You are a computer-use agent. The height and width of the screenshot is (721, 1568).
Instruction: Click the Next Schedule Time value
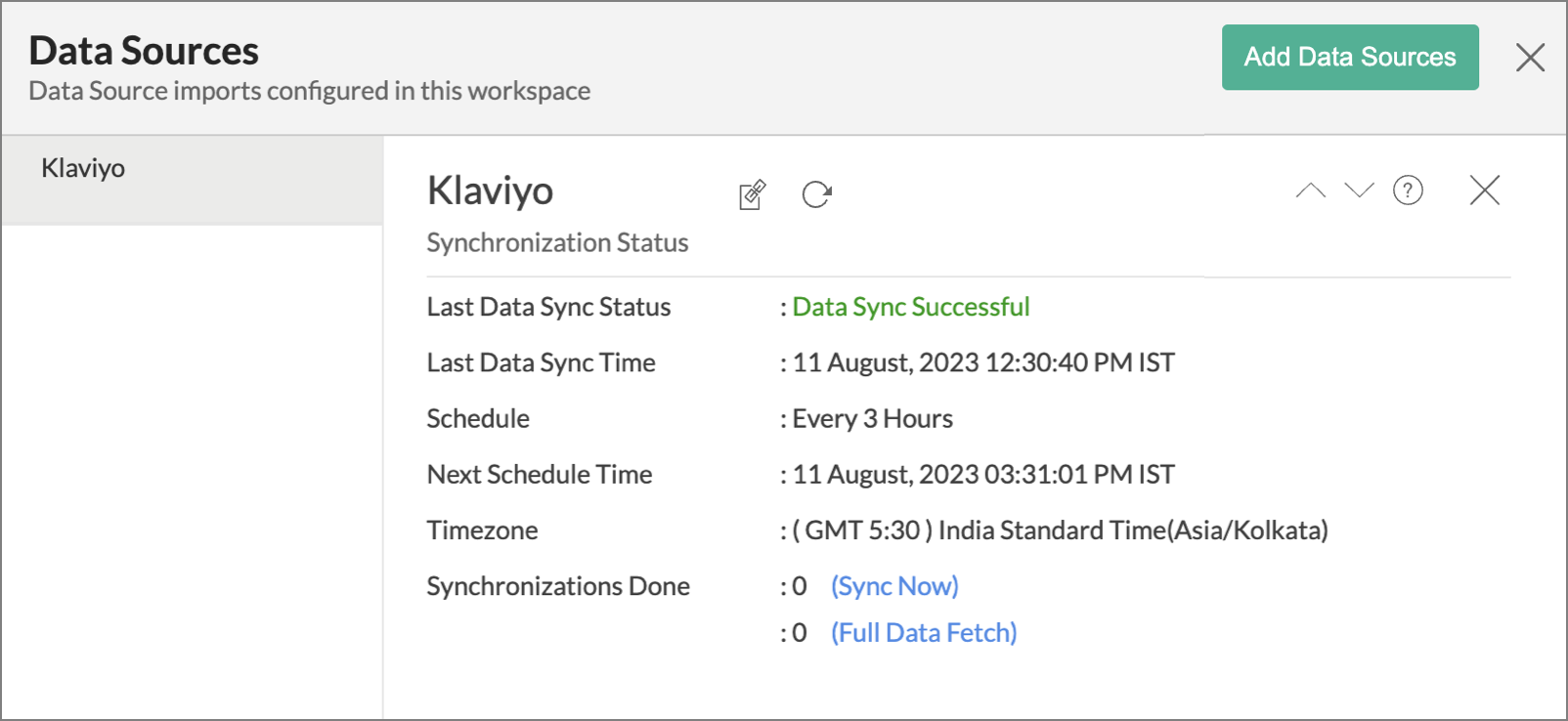983,475
